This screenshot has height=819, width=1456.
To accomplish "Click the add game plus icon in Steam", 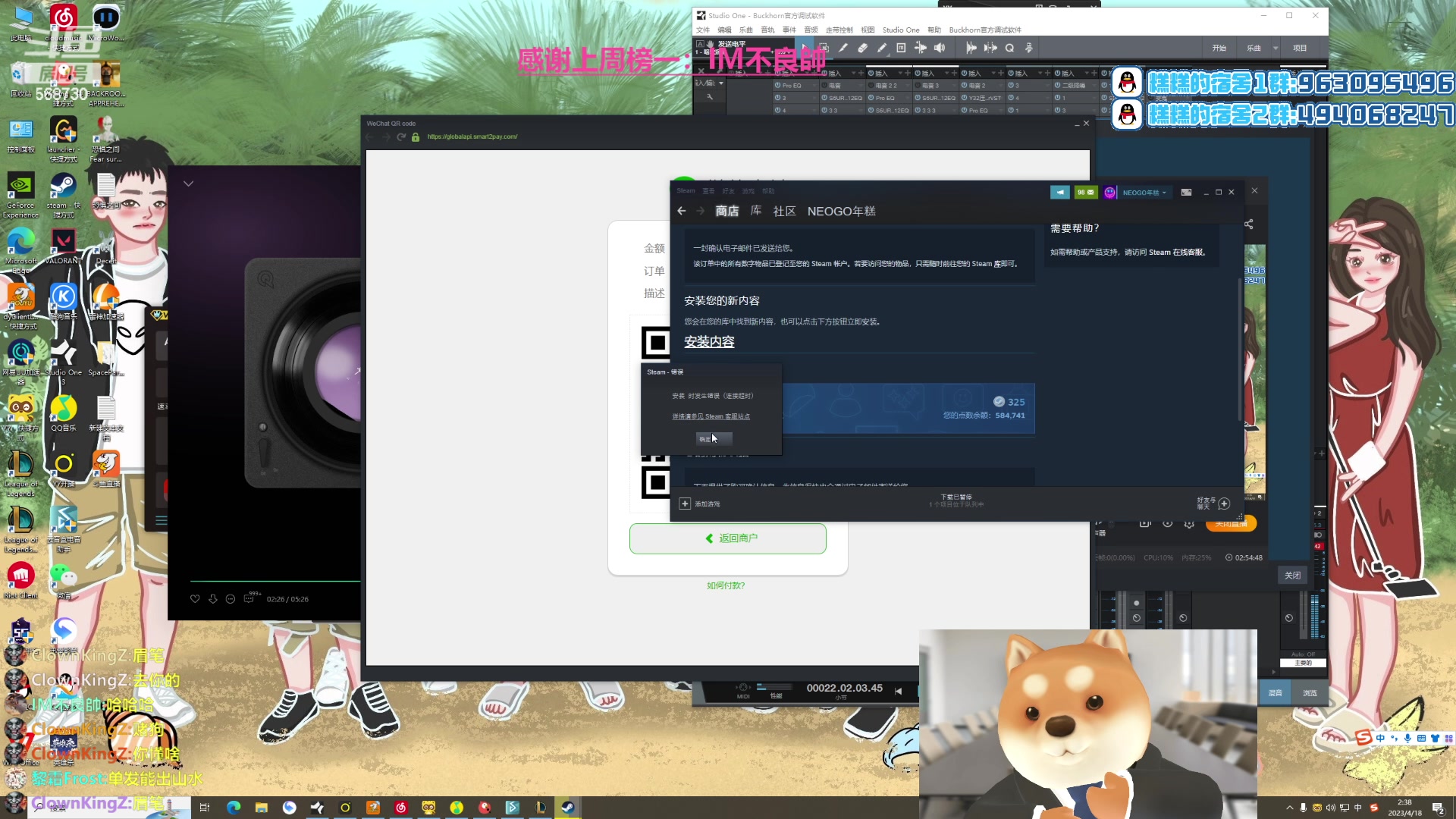I will pos(685,504).
